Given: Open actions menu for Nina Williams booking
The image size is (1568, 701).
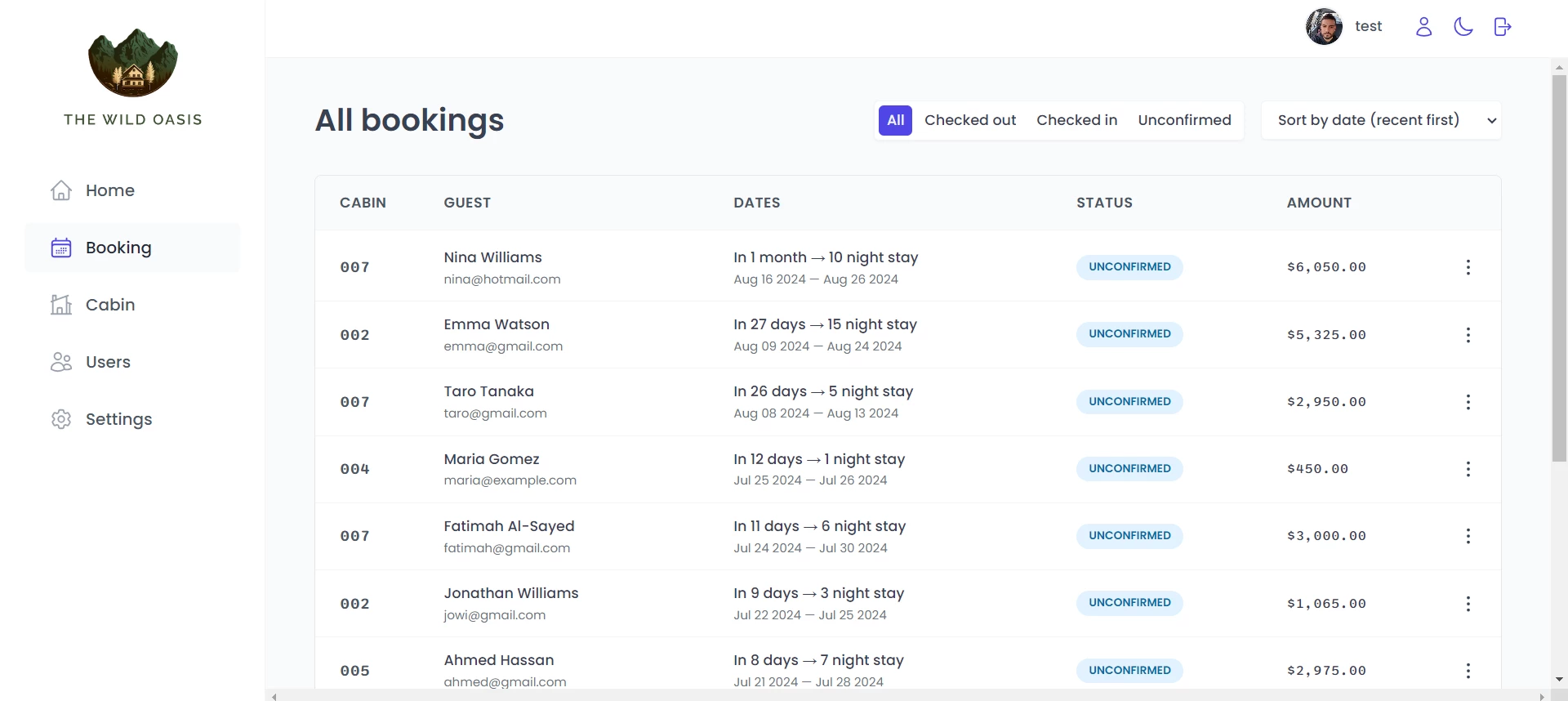Looking at the screenshot, I should (x=1468, y=267).
